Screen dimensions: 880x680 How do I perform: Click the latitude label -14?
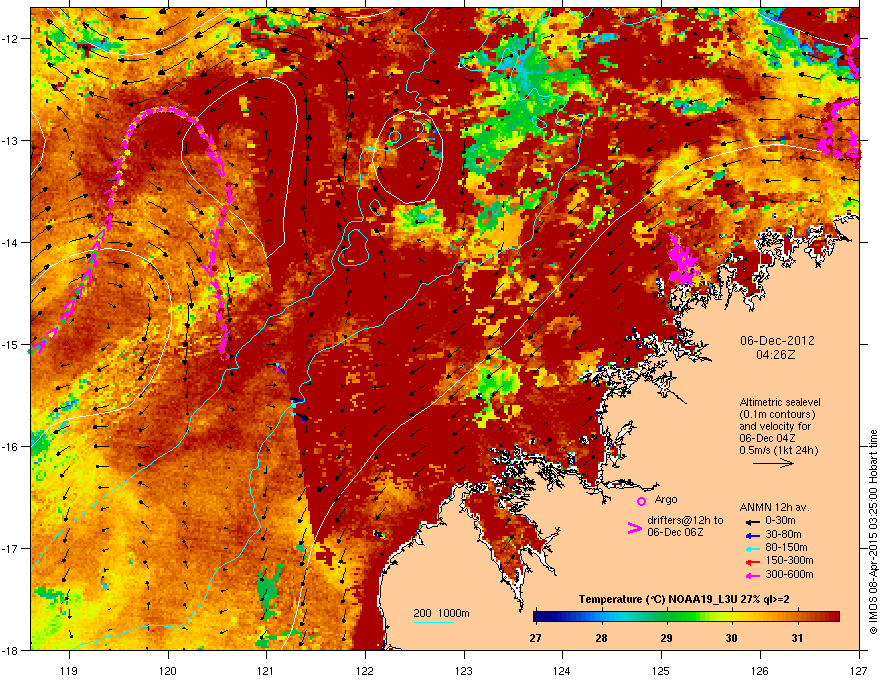(x=12, y=242)
